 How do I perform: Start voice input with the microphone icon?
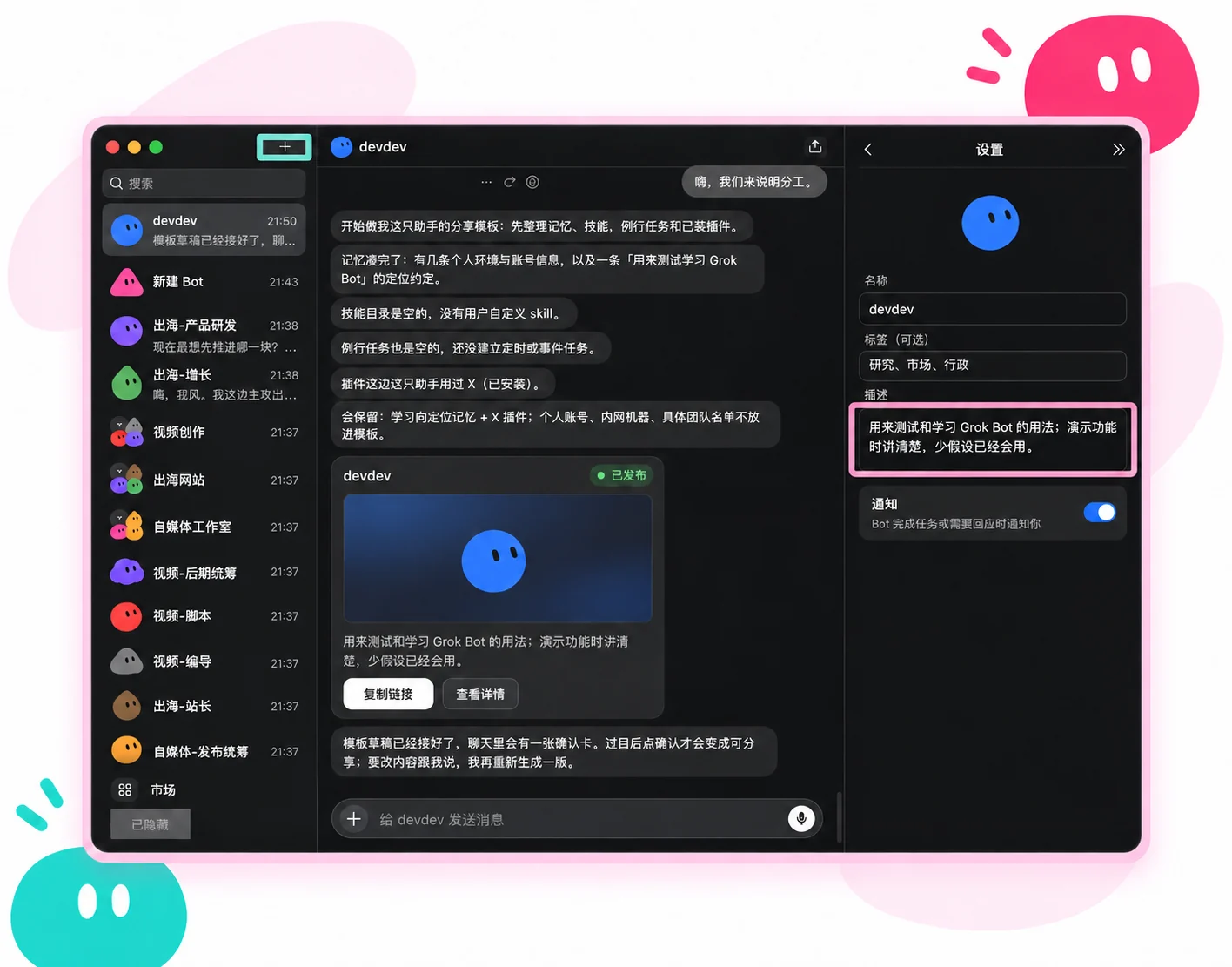click(801, 818)
